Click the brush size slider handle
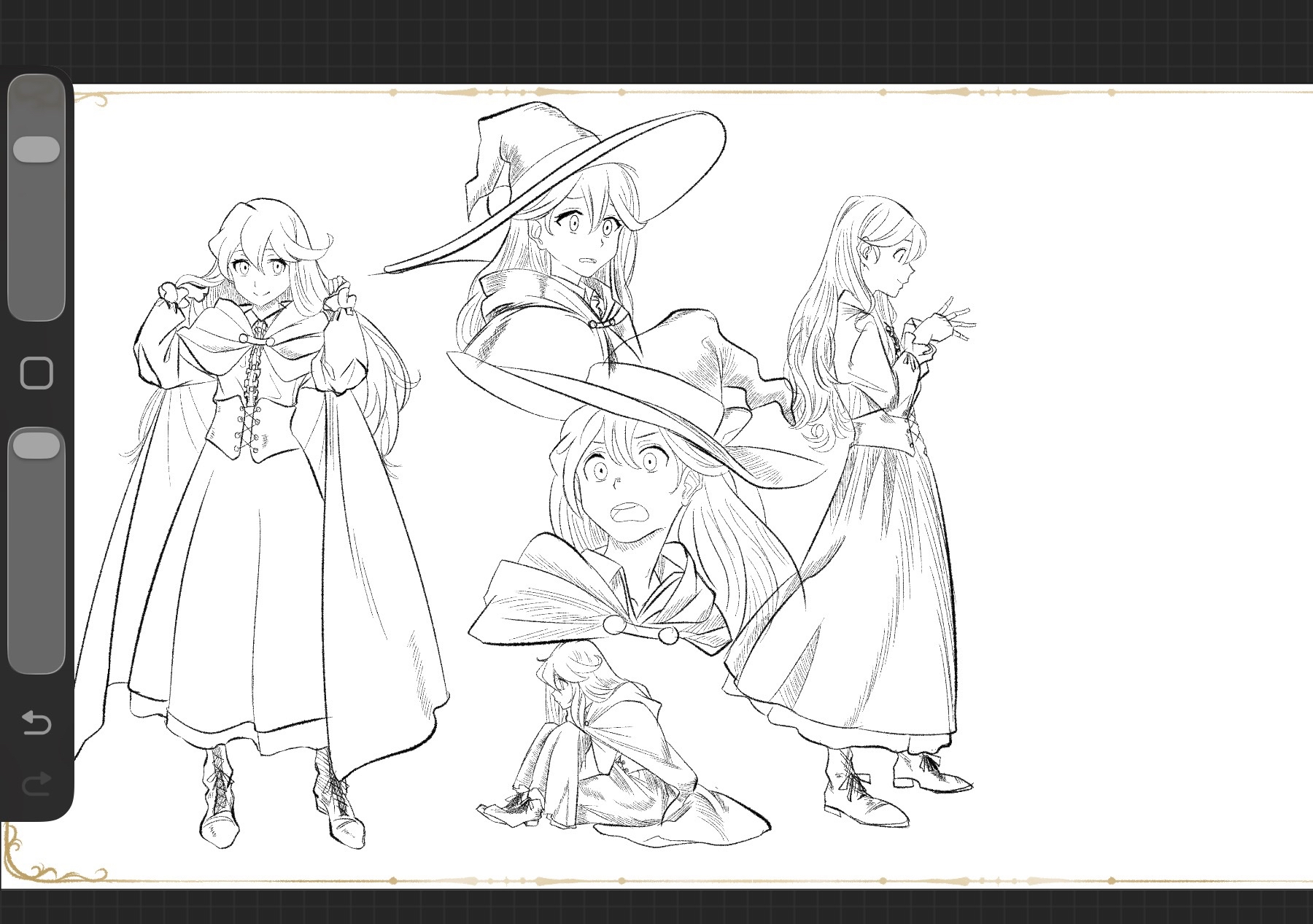The height and width of the screenshot is (924, 1313). (x=36, y=149)
